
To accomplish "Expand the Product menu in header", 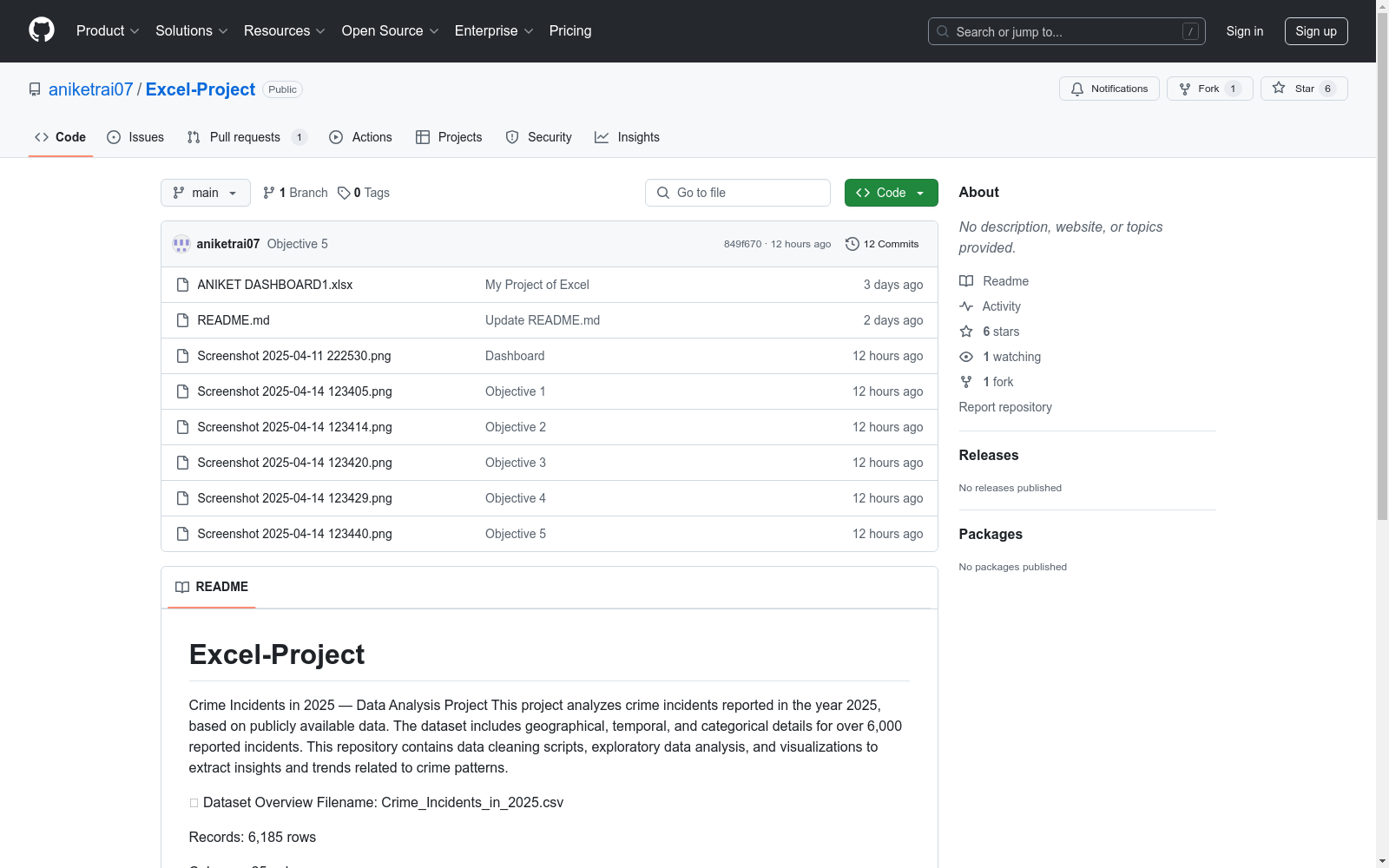I will [x=108, y=31].
